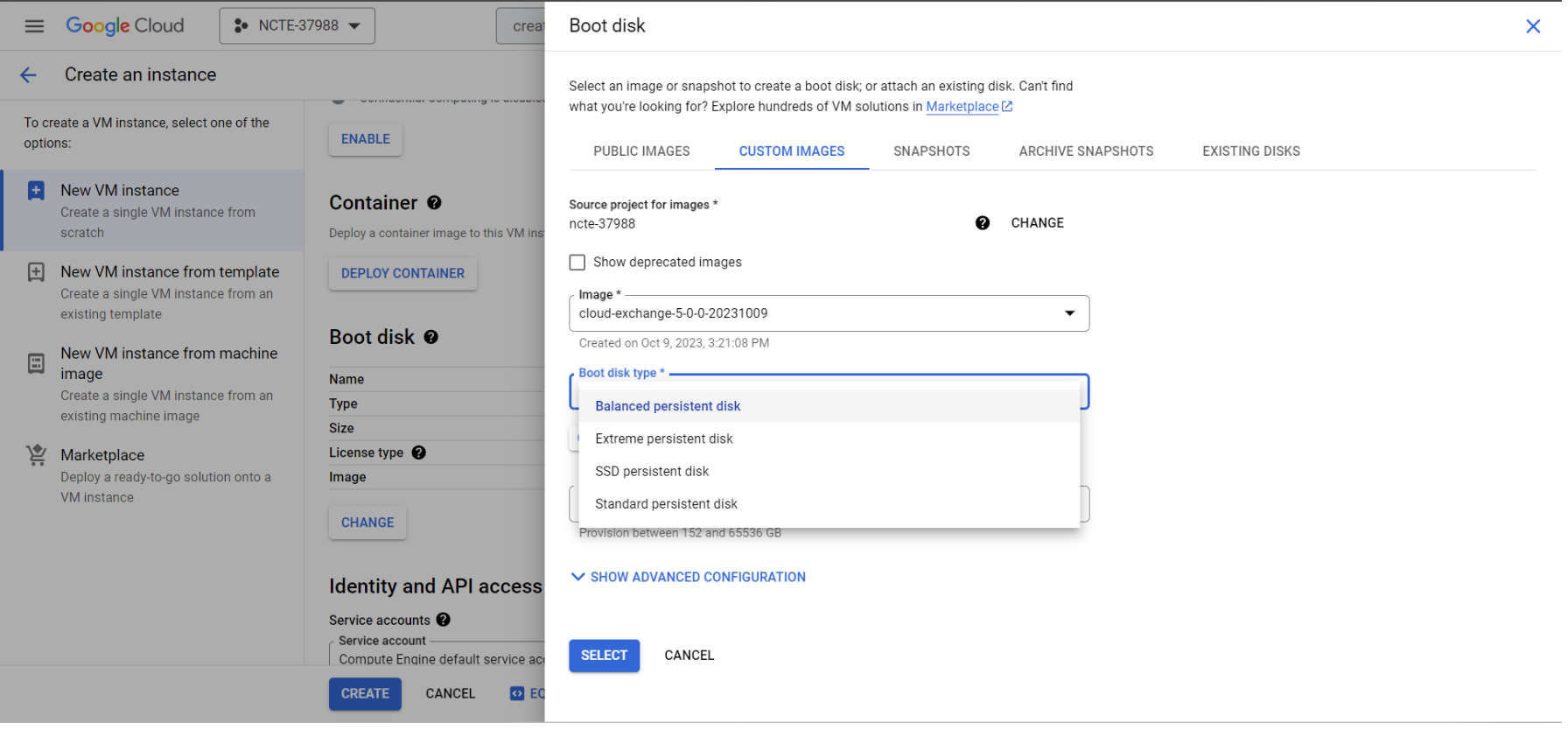The width and height of the screenshot is (1568, 744).
Task: Click the machine image option icon
Action: tap(36, 363)
